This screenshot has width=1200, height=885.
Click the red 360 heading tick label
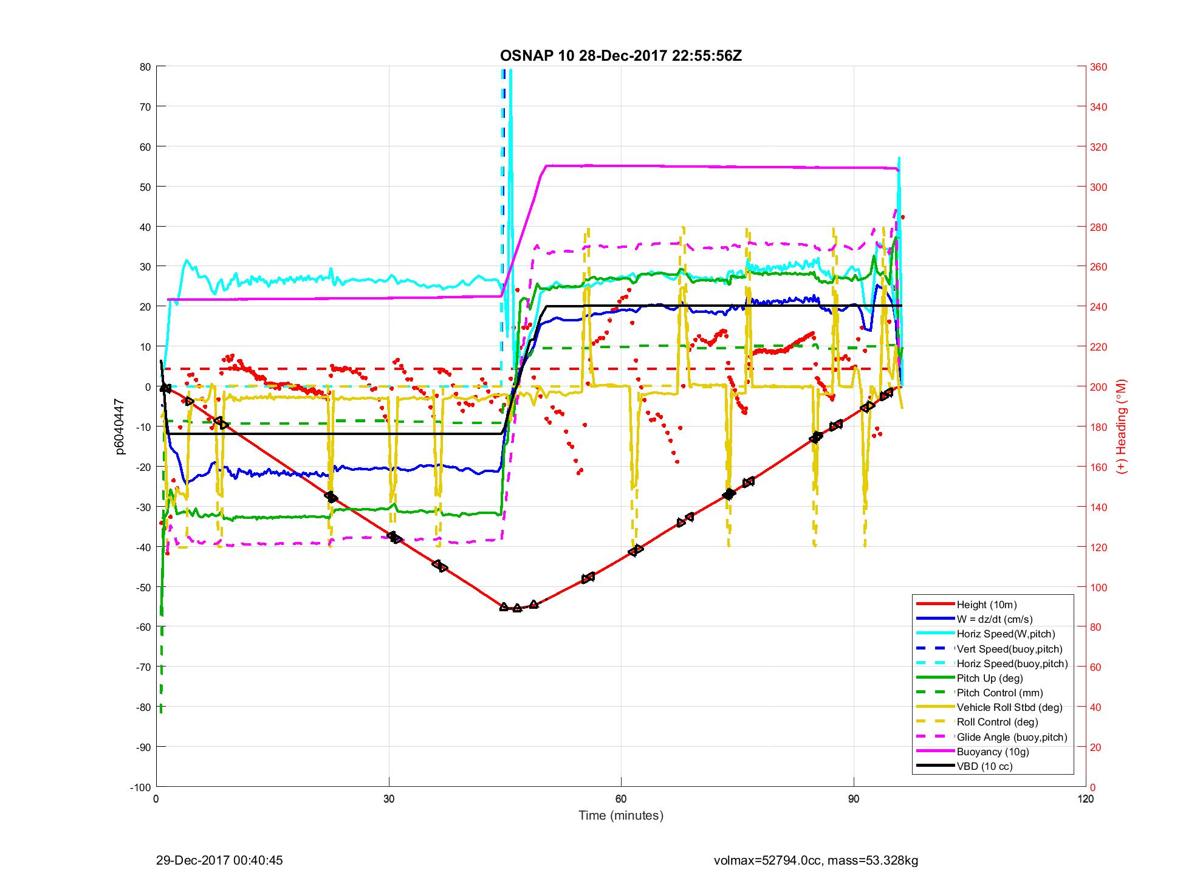(1099, 67)
